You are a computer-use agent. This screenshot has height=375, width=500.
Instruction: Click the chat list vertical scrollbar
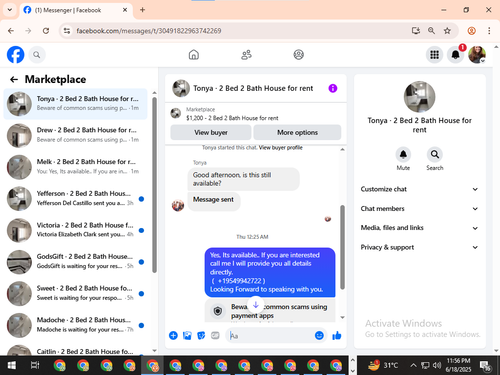[x=154, y=185]
